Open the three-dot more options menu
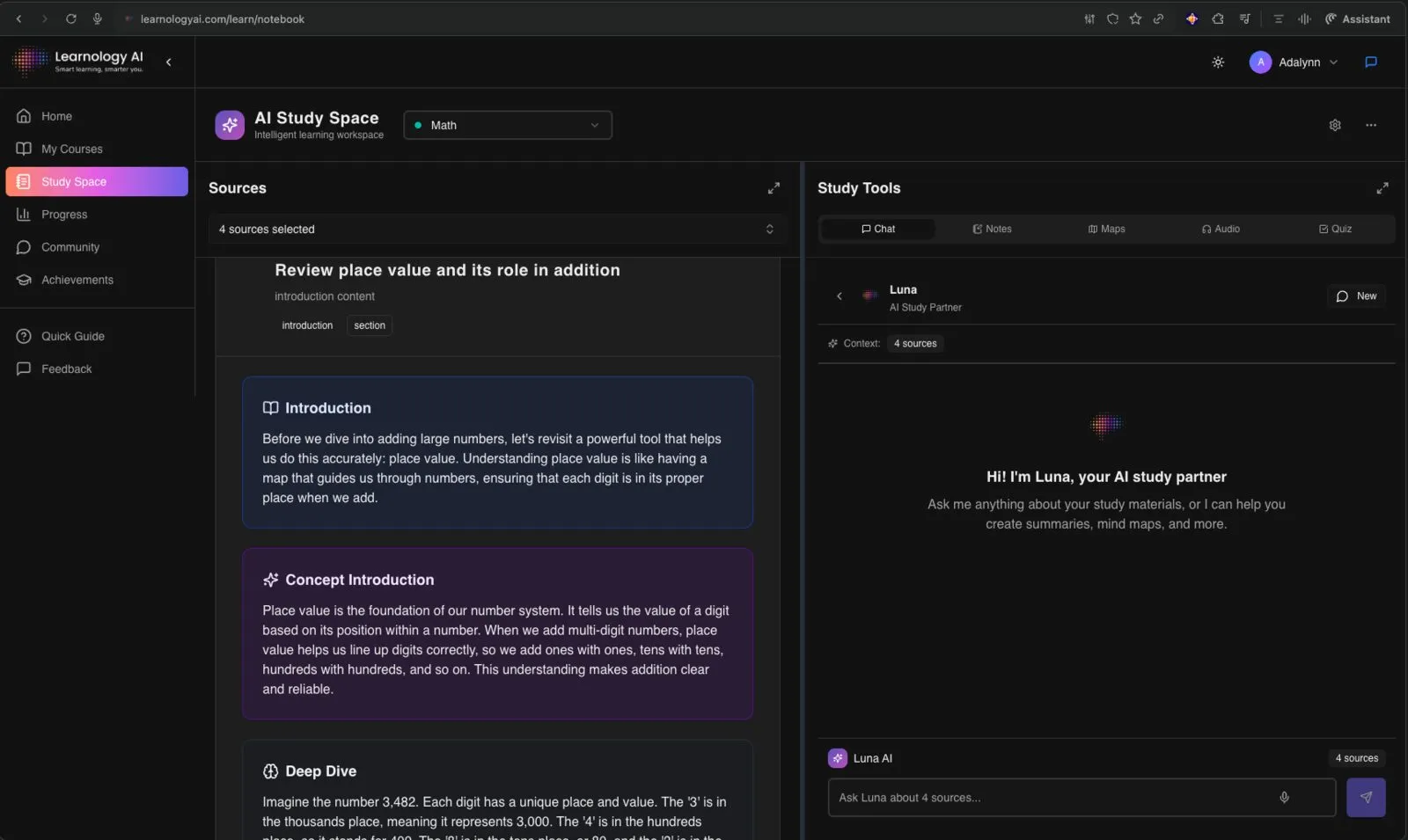This screenshot has width=1408, height=840. pyautogui.click(x=1371, y=125)
